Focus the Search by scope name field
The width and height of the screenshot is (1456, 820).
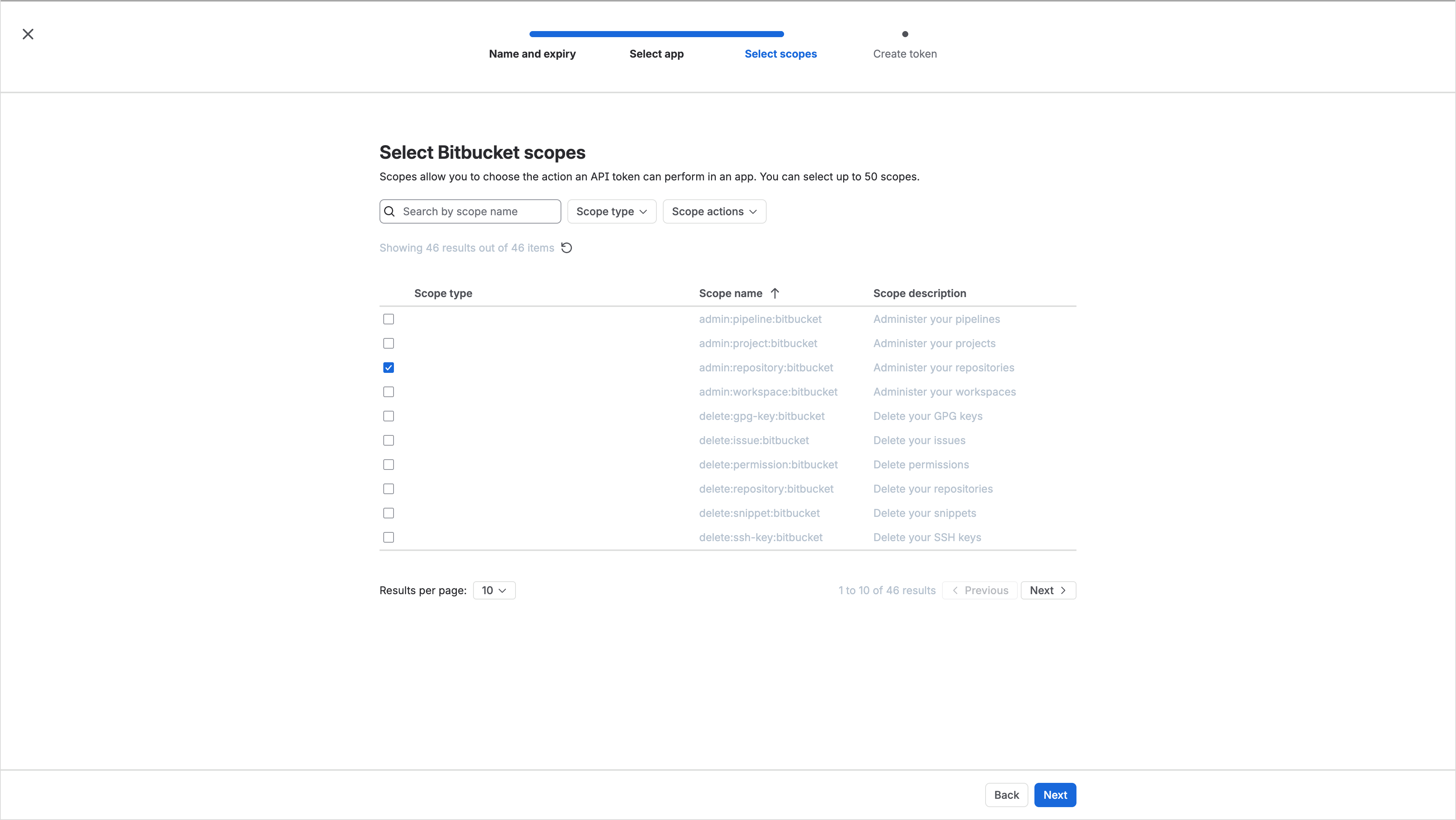(x=470, y=211)
